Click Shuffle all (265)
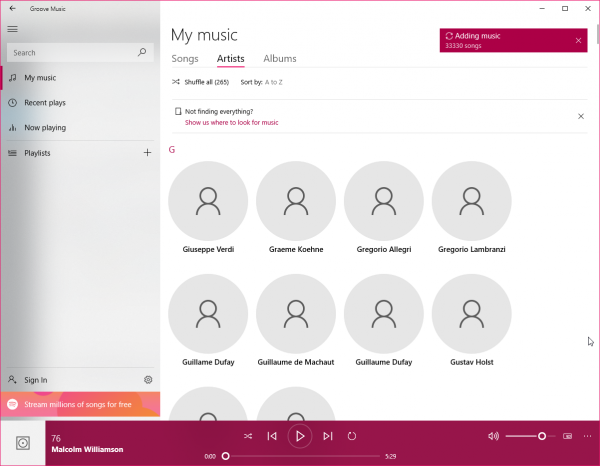Image resolution: width=600 pixels, height=466 pixels. [x=201, y=82]
